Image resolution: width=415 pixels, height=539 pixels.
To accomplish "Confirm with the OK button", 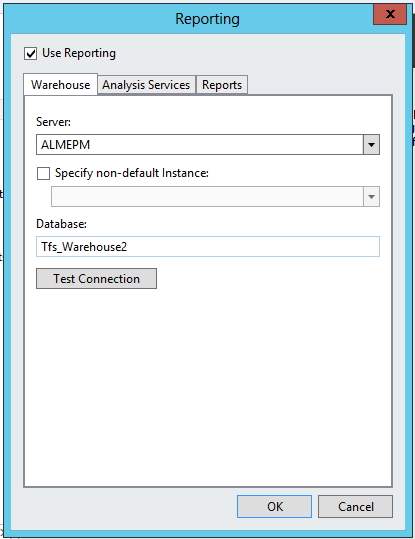I will click(274, 506).
